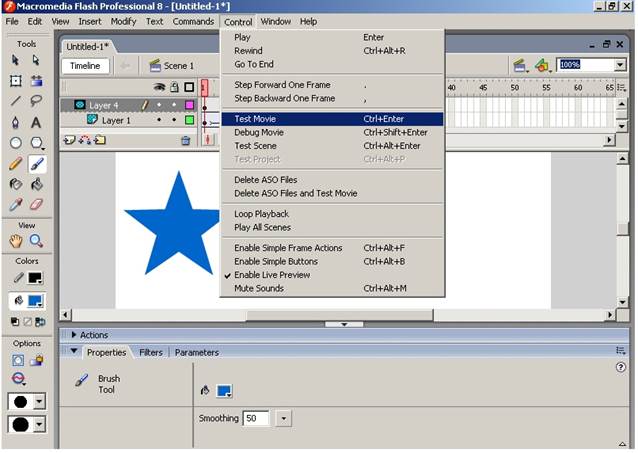Select the PolyStar tool
The height and width of the screenshot is (453, 638).
click(37, 143)
